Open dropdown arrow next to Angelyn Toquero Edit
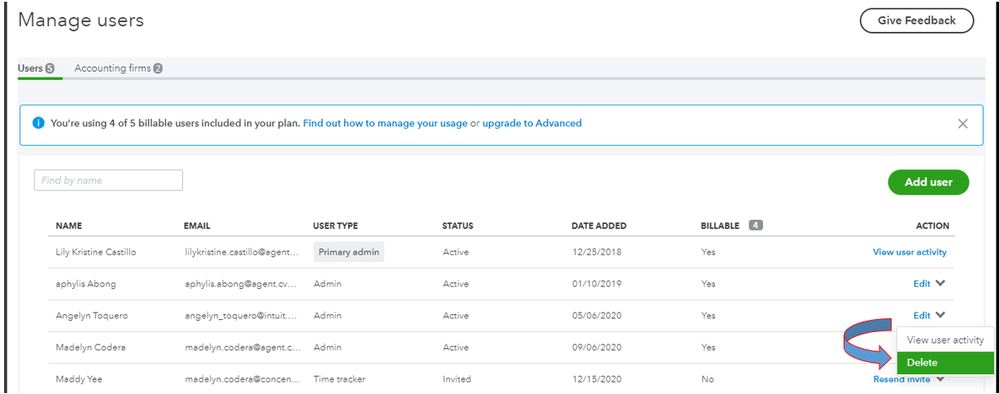The image size is (999, 394). pos(941,315)
